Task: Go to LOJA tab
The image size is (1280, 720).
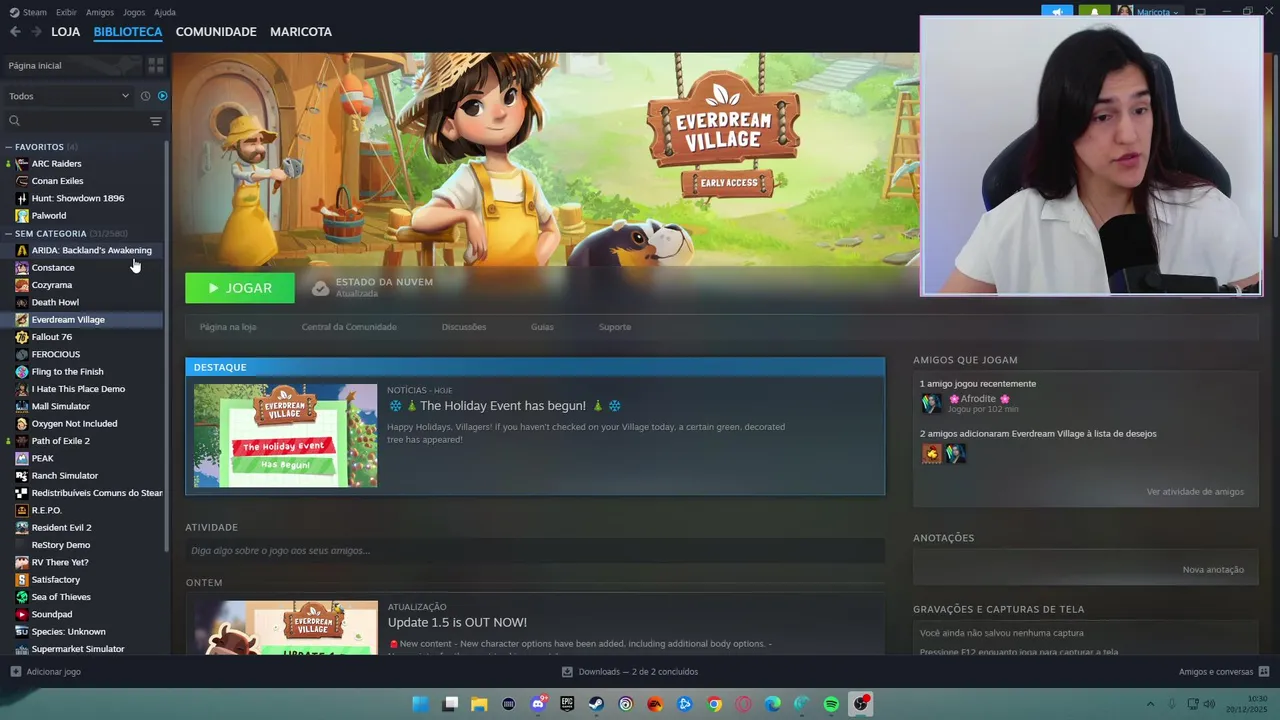Action: 66,32
